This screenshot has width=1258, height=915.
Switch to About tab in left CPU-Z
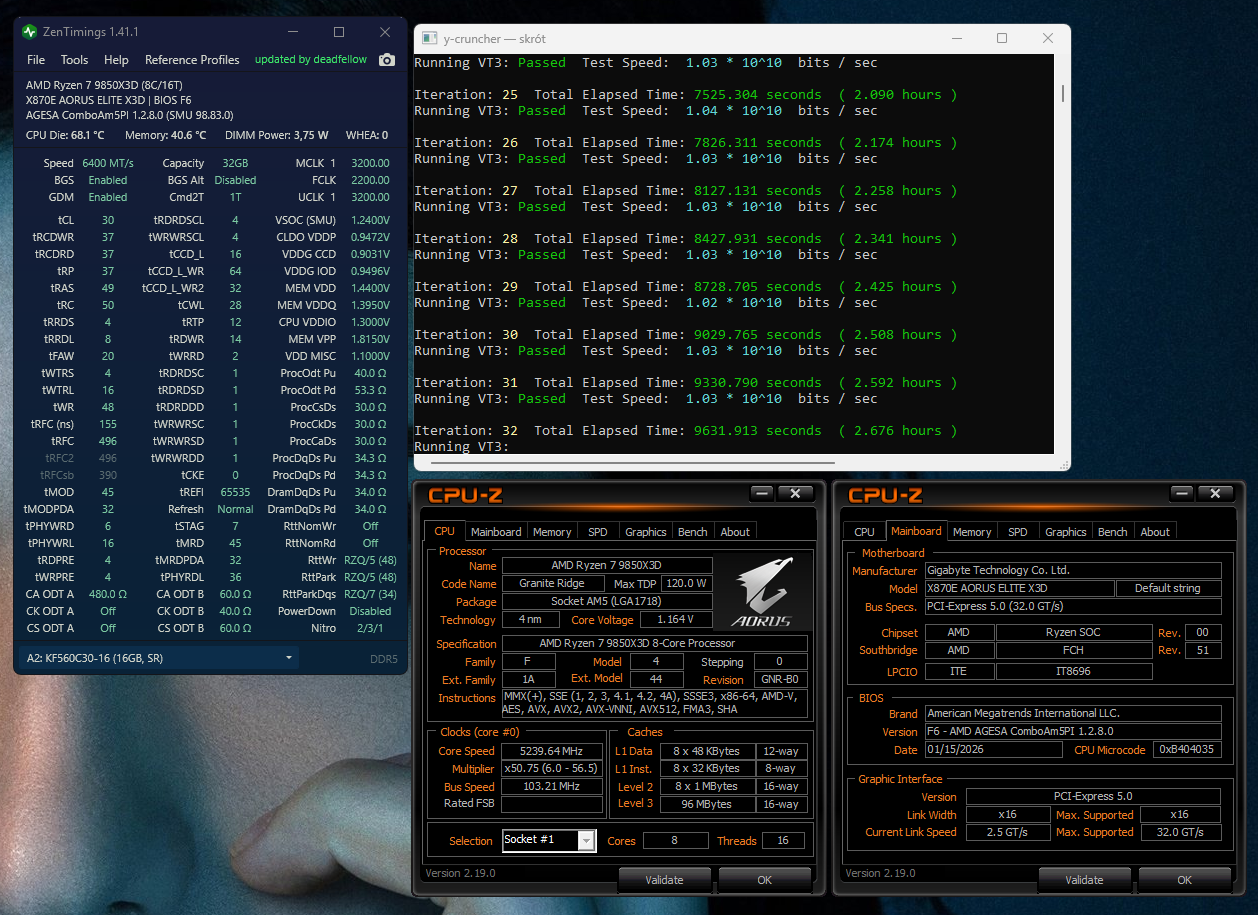coord(735,532)
